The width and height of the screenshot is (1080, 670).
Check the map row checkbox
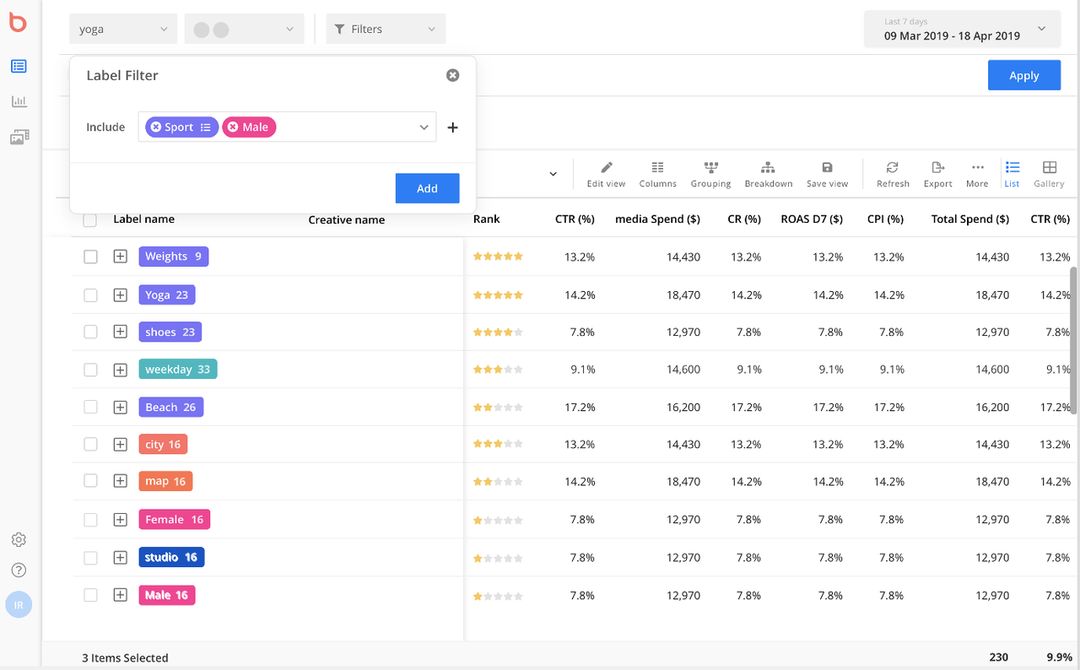(90, 481)
